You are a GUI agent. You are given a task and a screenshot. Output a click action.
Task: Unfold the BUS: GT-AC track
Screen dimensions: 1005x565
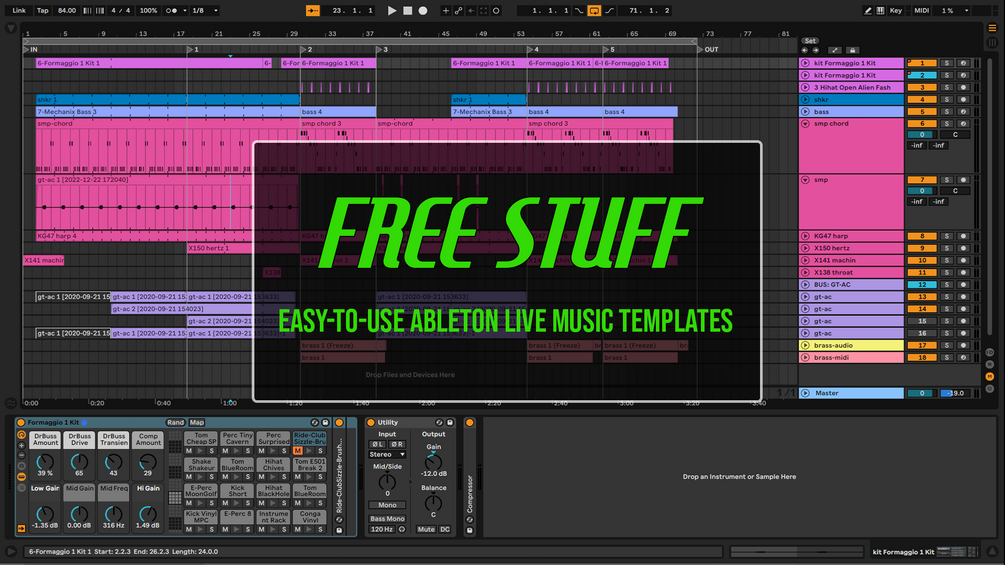pos(805,284)
